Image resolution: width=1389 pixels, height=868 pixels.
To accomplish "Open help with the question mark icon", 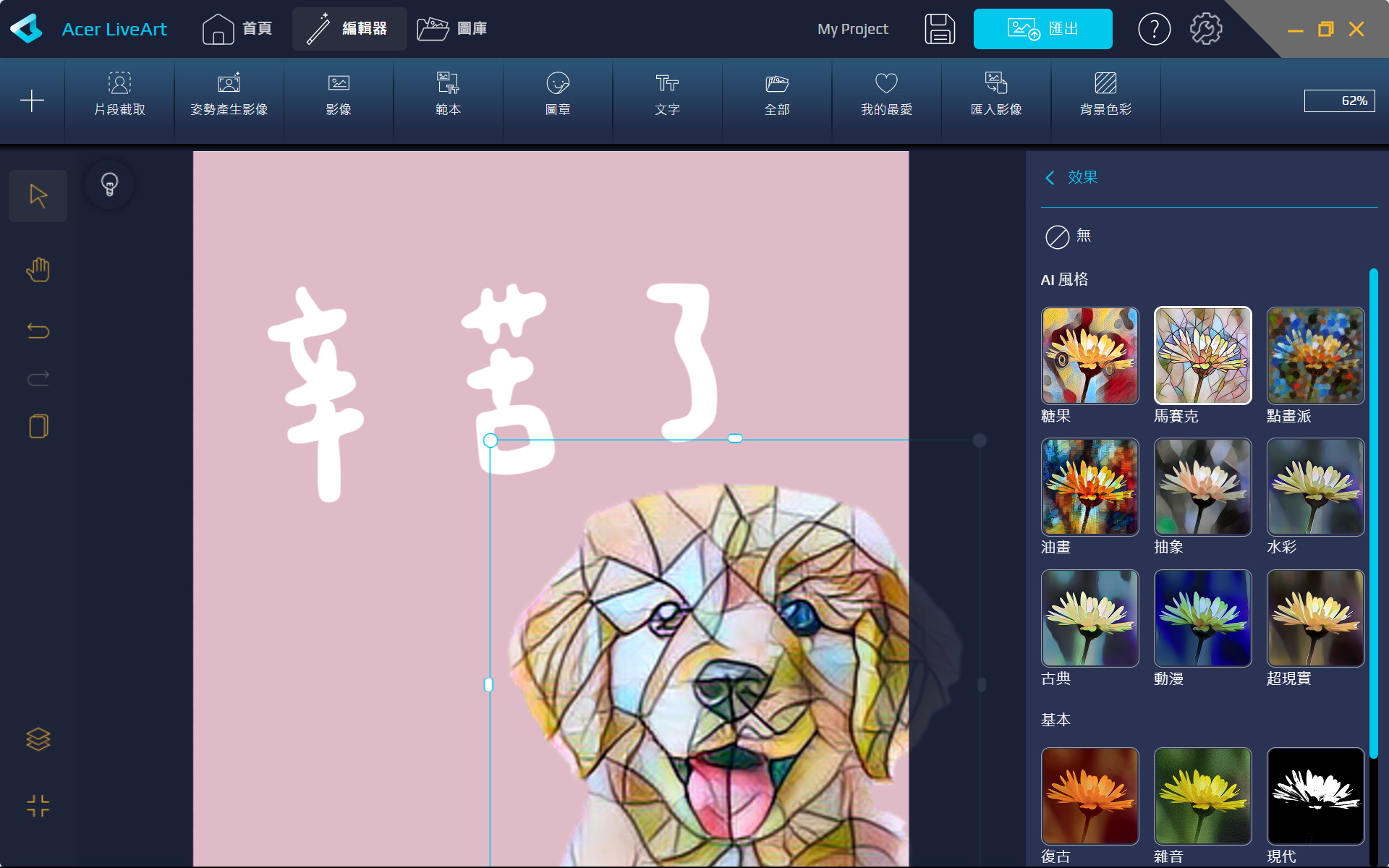I will 1154,29.
